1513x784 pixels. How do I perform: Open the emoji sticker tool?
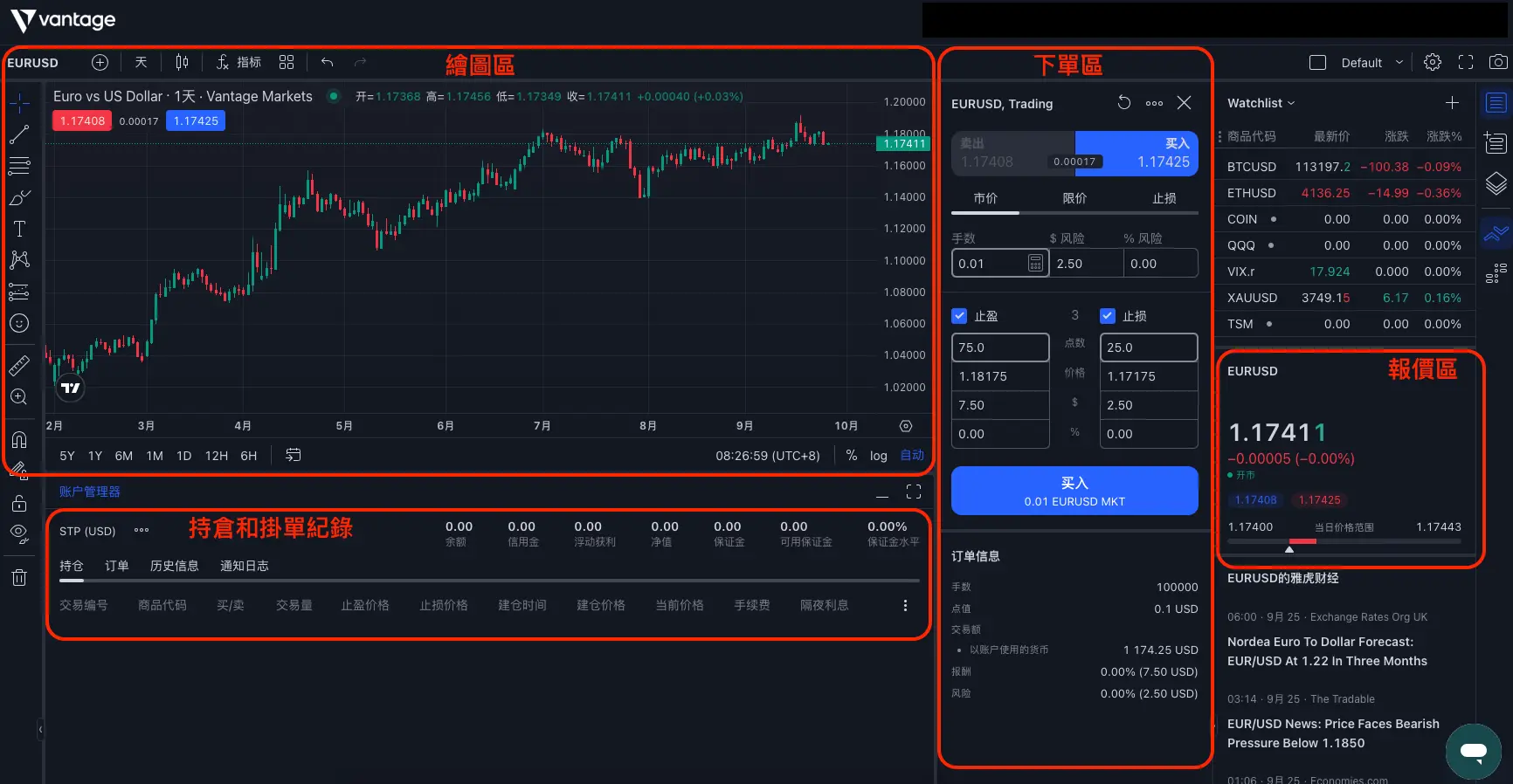point(19,324)
